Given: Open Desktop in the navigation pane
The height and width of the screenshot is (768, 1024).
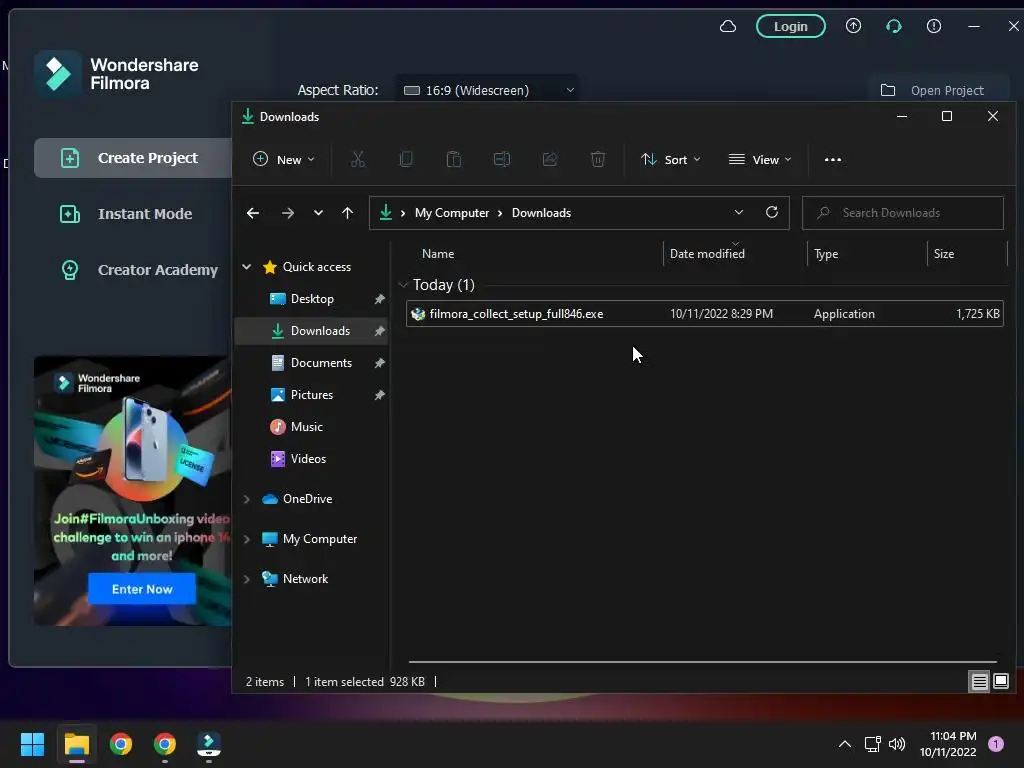Looking at the screenshot, I should click(312, 298).
